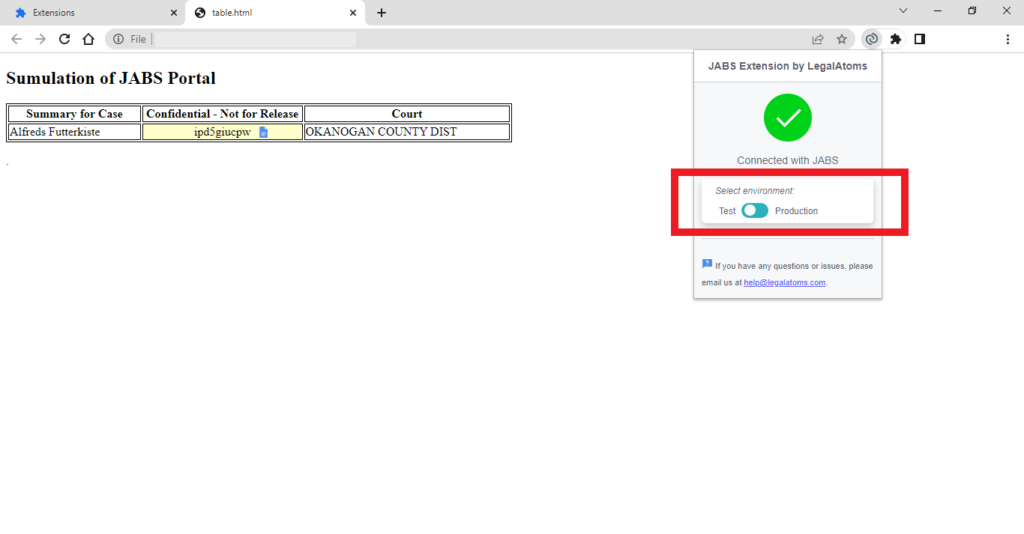The width and height of the screenshot is (1024, 534).
Task: Click the Confidential - Not for Release header
Action: (222, 114)
